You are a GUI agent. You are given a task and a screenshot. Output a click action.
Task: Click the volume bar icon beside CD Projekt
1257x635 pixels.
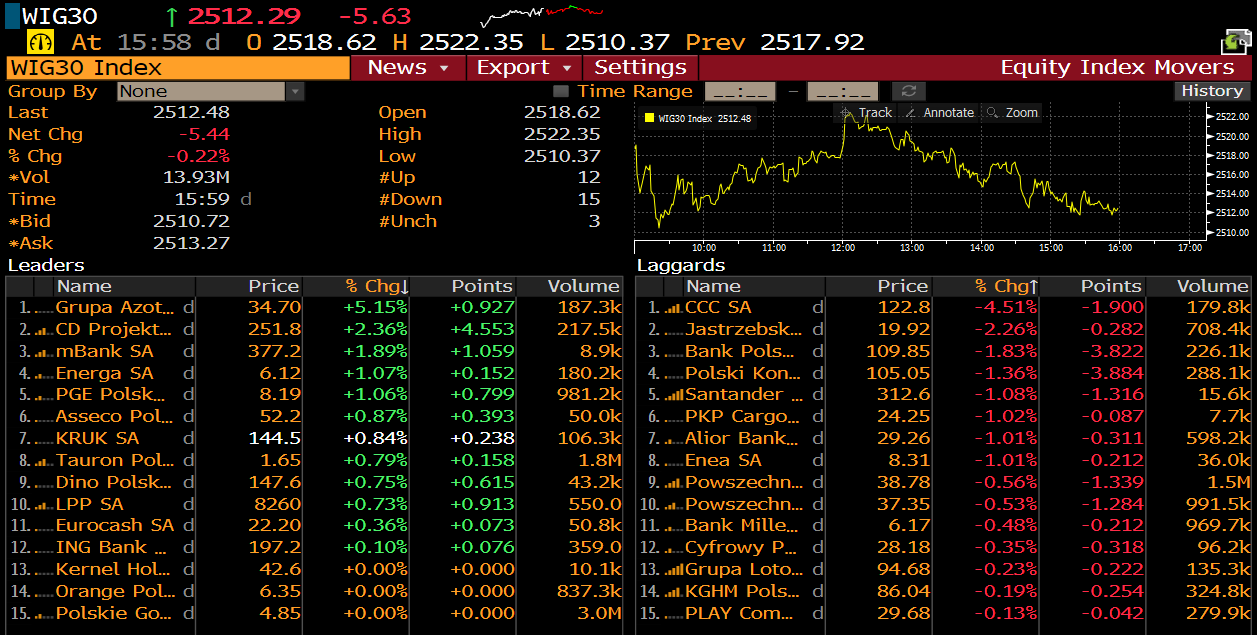click(x=42, y=330)
